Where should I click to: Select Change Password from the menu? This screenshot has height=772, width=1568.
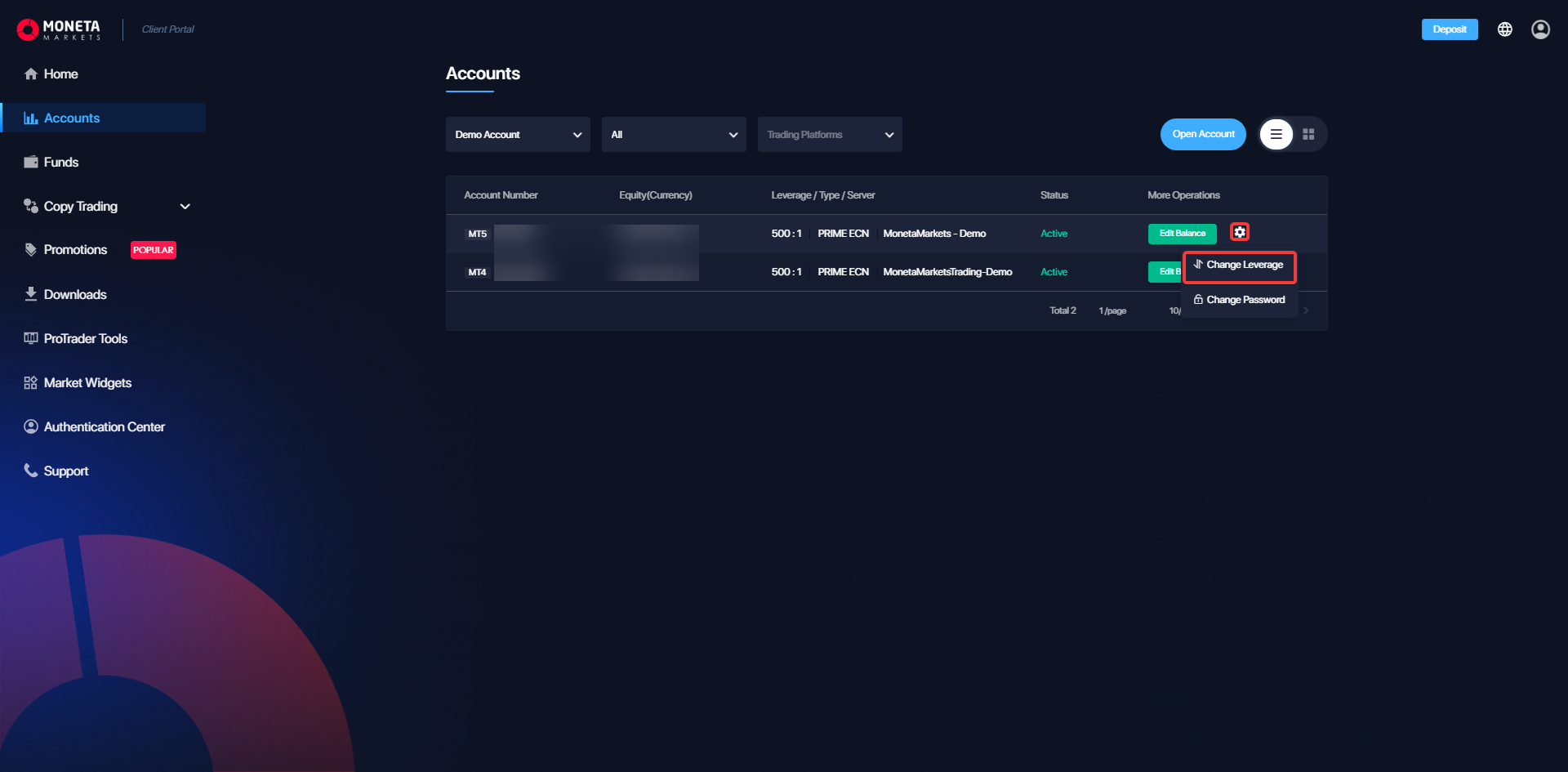pyautogui.click(x=1240, y=300)
